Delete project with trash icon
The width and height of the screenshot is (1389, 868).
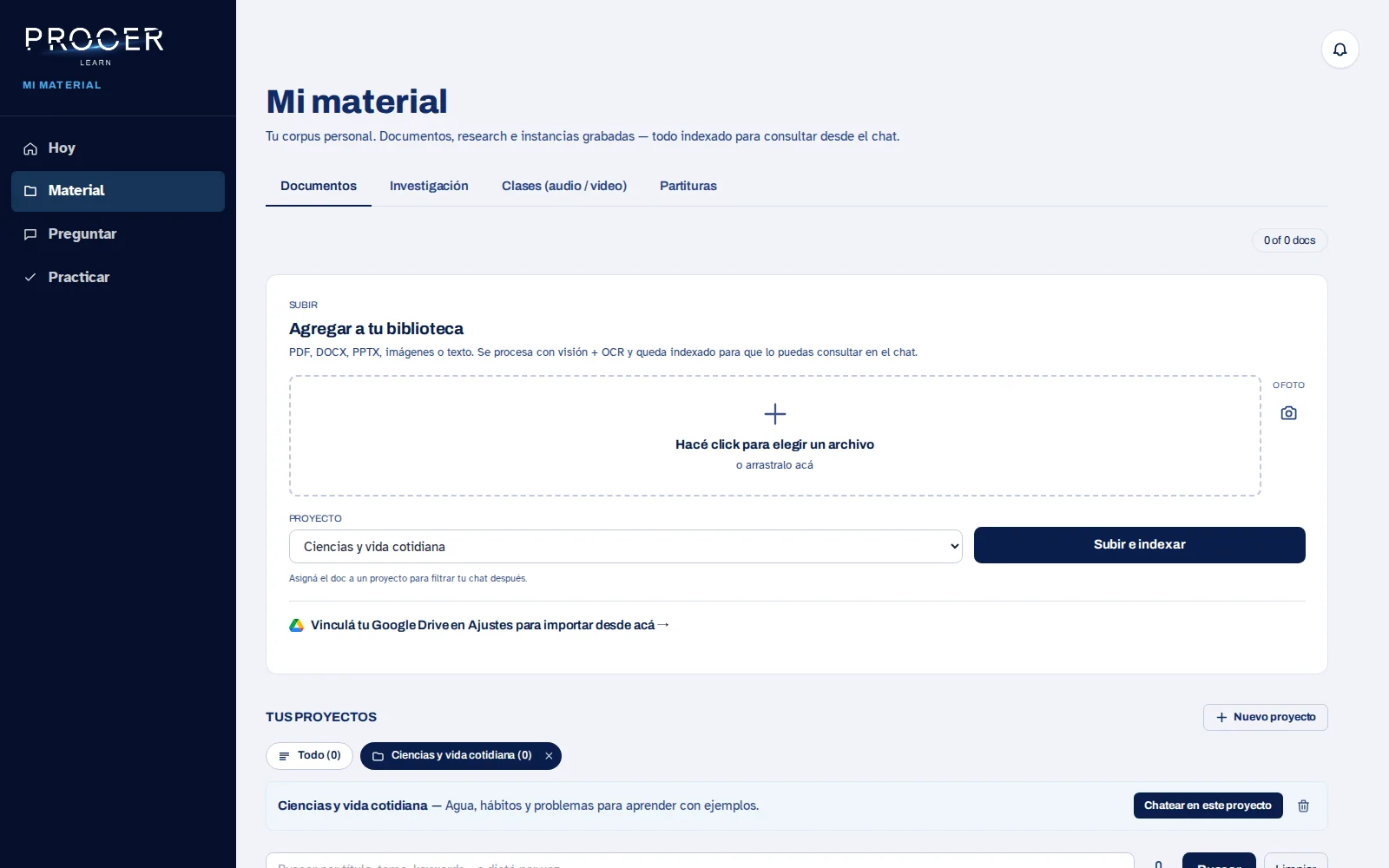point(1303,806)
